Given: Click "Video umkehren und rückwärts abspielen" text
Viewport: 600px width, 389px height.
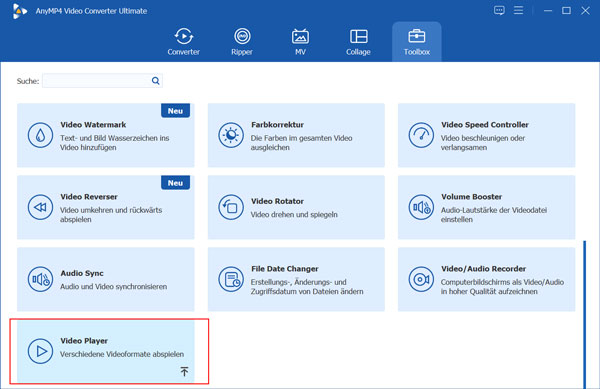Looking at the screenshot, I should 111,215.
